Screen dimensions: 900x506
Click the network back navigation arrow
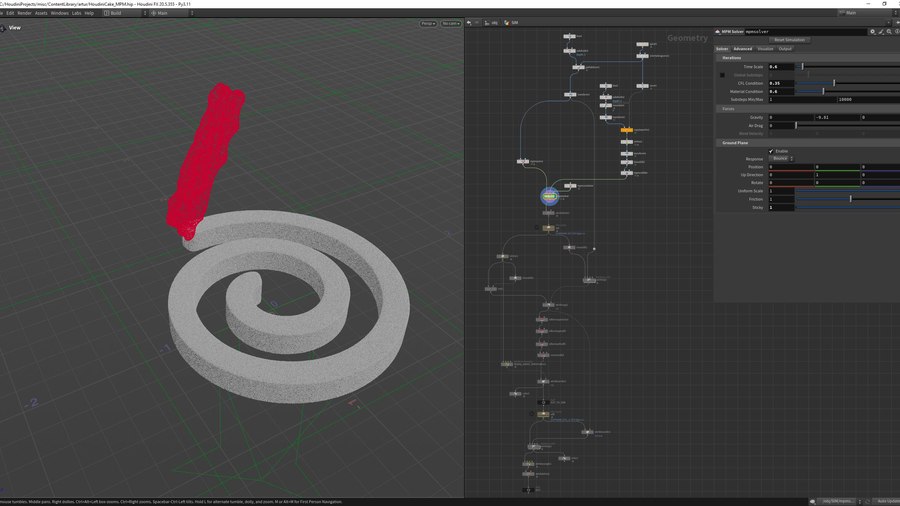click(469, 22)
